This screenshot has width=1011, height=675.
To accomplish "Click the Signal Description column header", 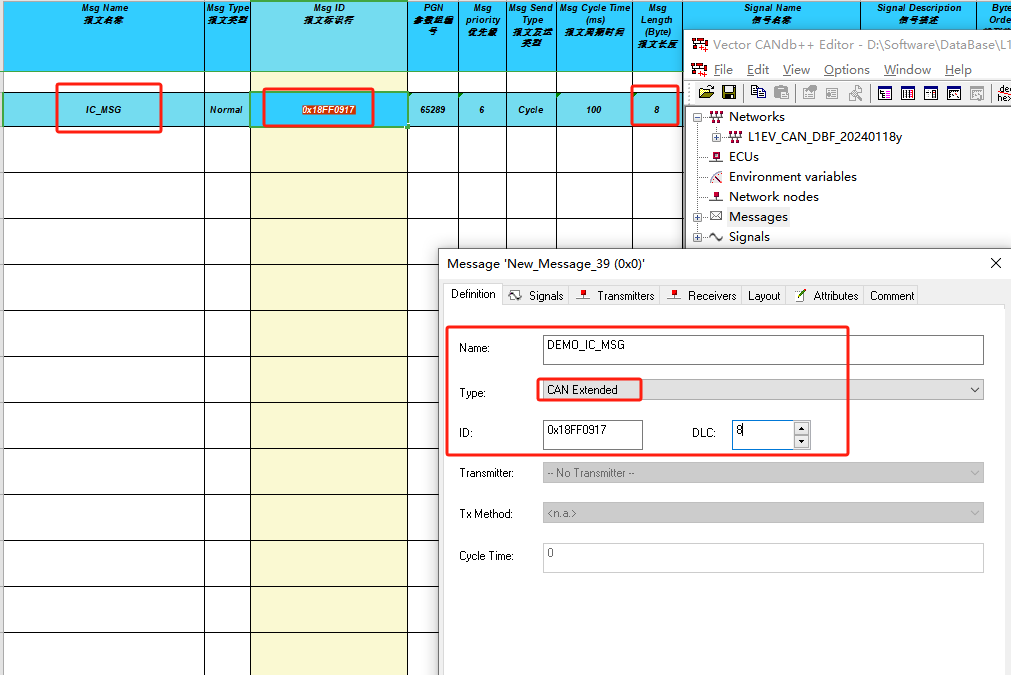I will click(x=919, y=14).
